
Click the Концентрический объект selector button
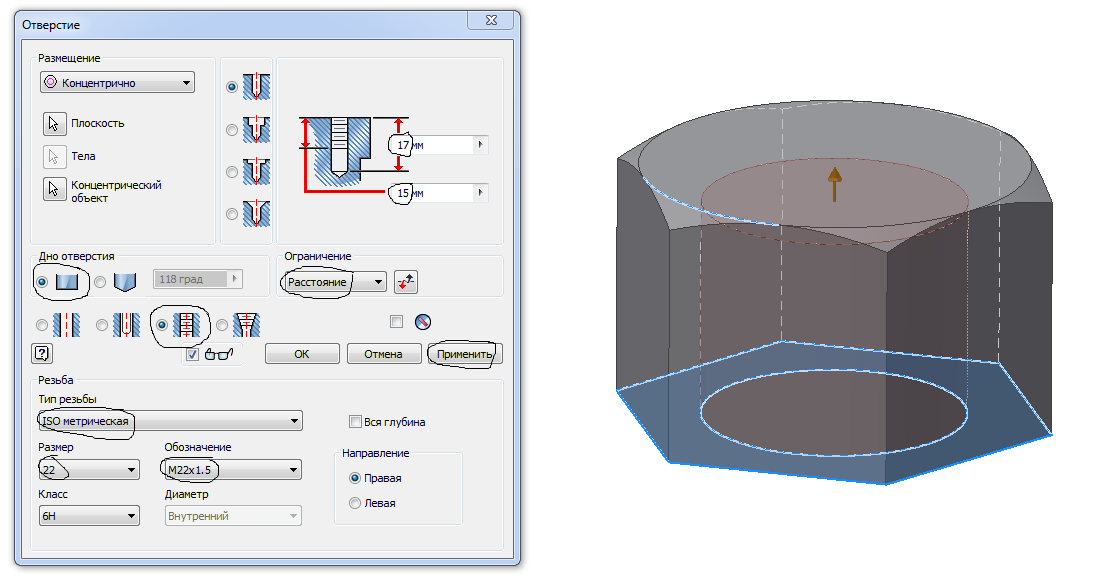54,189
